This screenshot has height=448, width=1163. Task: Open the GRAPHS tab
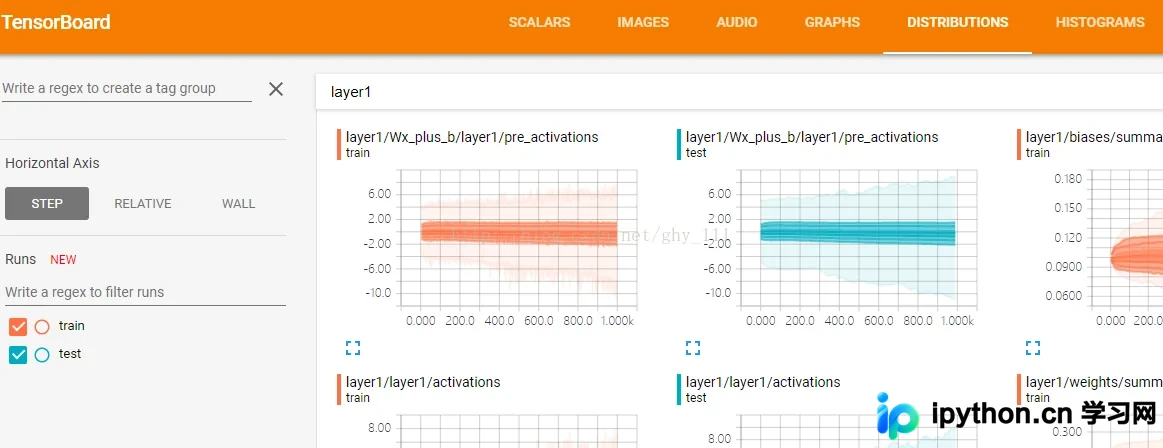832,22
